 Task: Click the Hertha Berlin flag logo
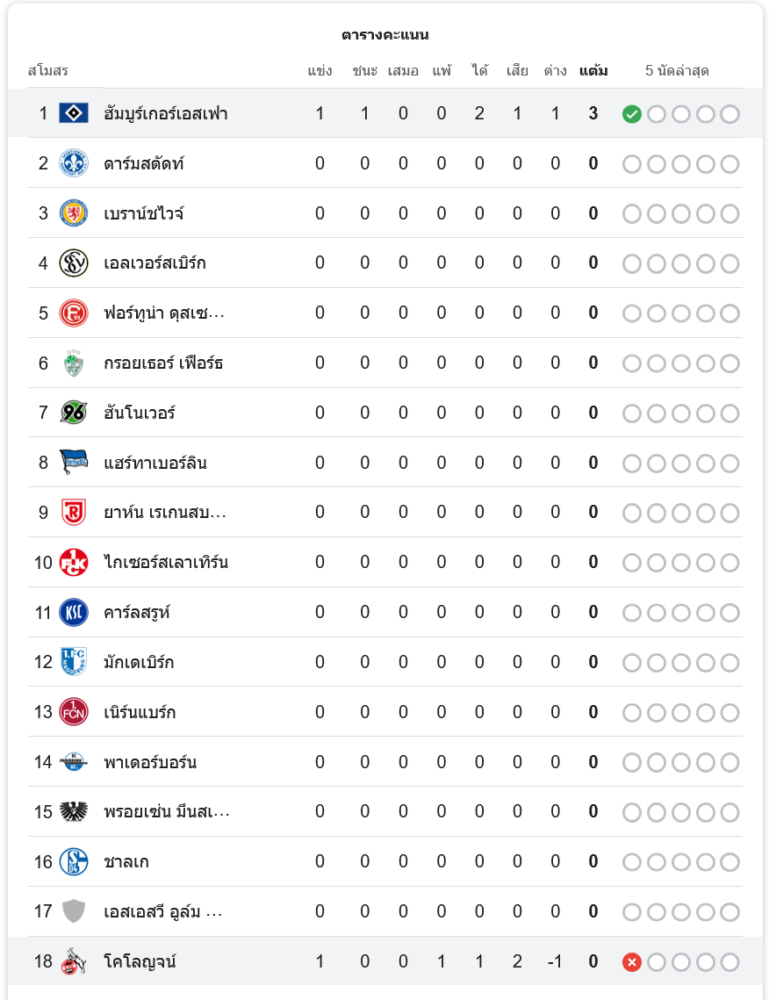click(x=74, y=462)
